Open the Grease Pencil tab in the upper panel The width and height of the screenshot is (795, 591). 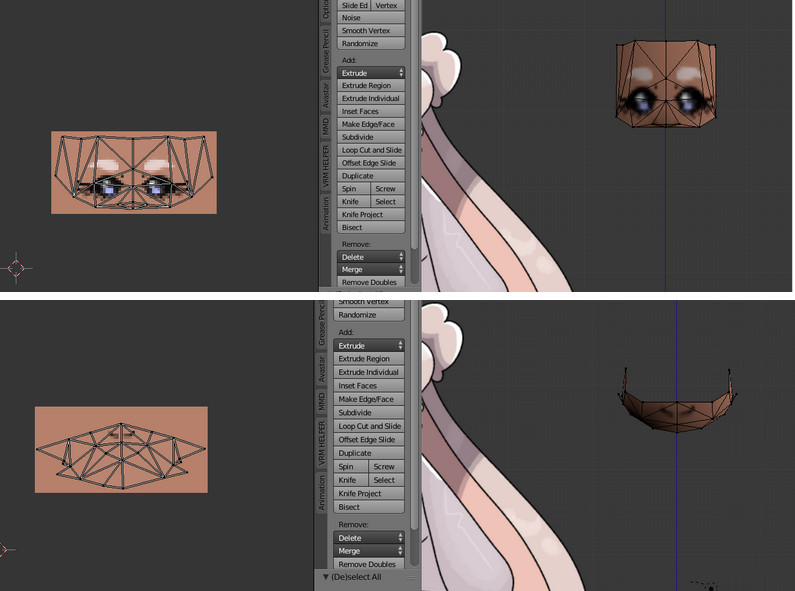(325, 50)
